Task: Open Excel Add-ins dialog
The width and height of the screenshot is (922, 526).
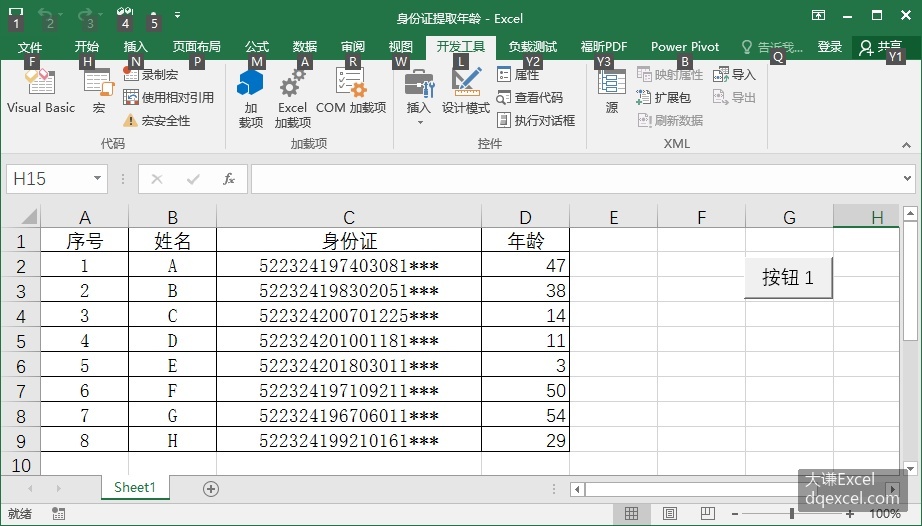Action: [x=292, y=98]
